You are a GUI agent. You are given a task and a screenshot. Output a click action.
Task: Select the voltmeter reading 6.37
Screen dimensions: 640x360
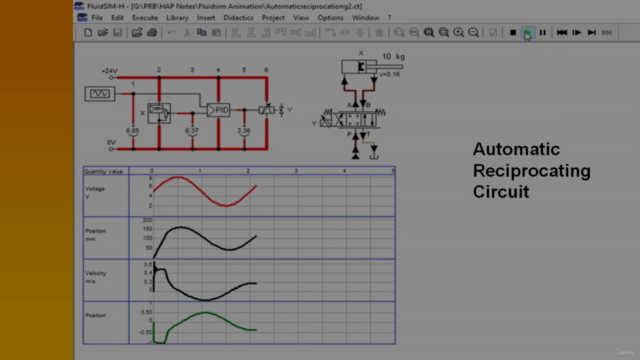coord(192,131)
